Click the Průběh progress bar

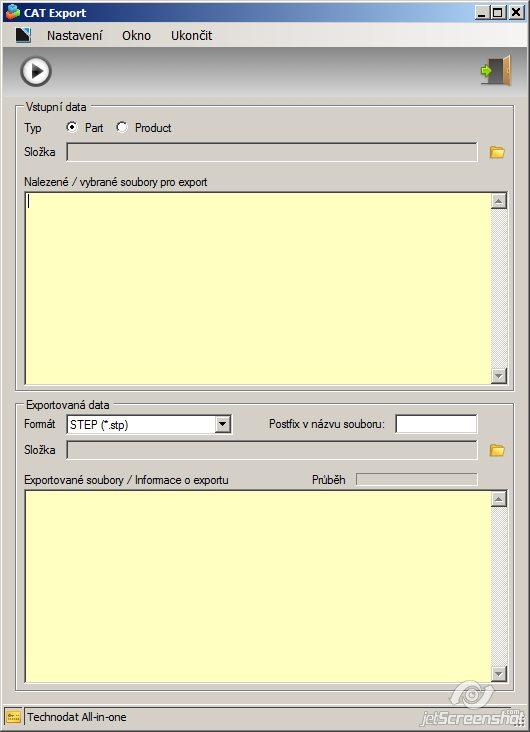tap(417, 479)
